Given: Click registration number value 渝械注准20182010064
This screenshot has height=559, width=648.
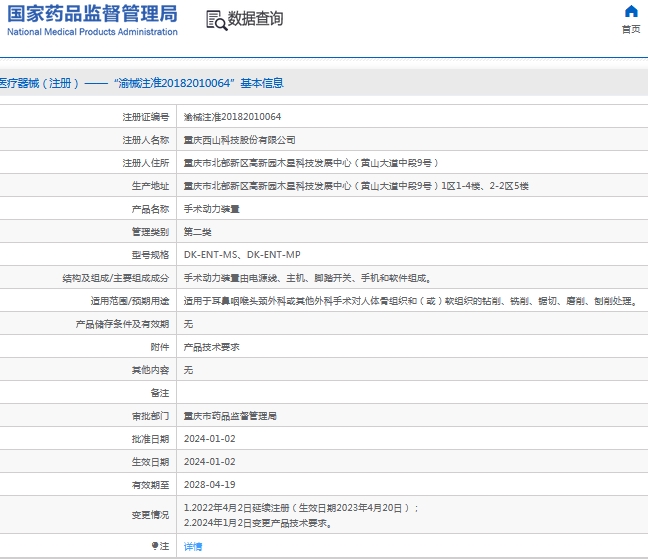Looking at the screenshot, I should 232,117.
